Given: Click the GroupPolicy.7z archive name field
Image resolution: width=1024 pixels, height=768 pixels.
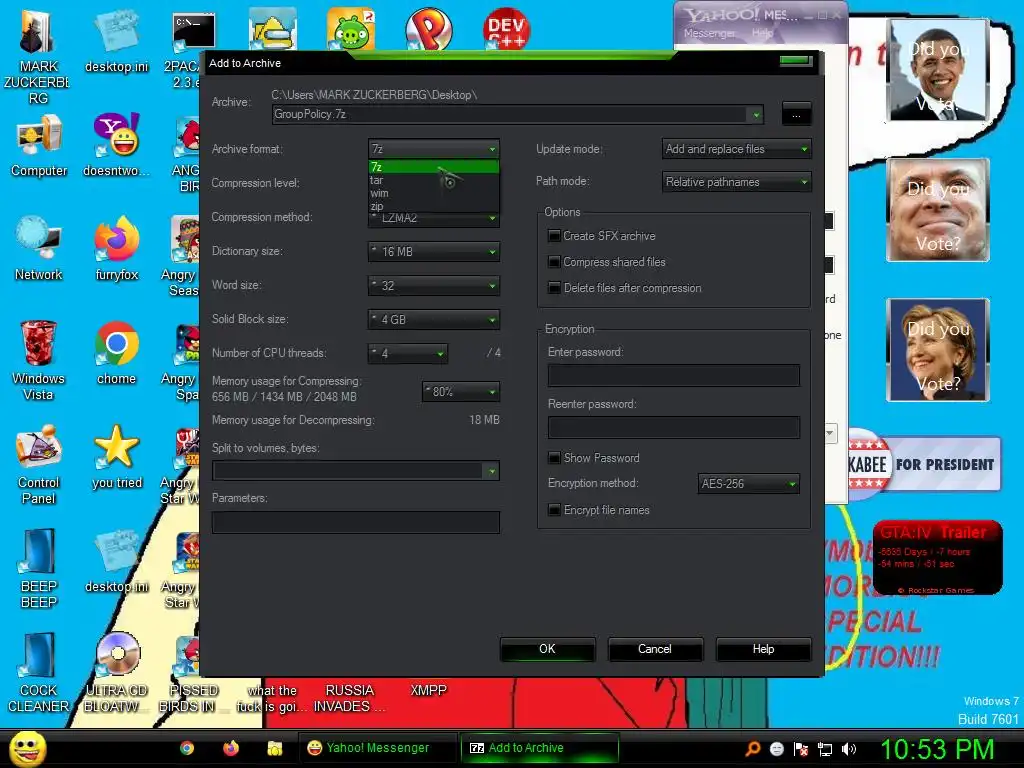Looking at the screenshot, I should (x=518, y=114).
